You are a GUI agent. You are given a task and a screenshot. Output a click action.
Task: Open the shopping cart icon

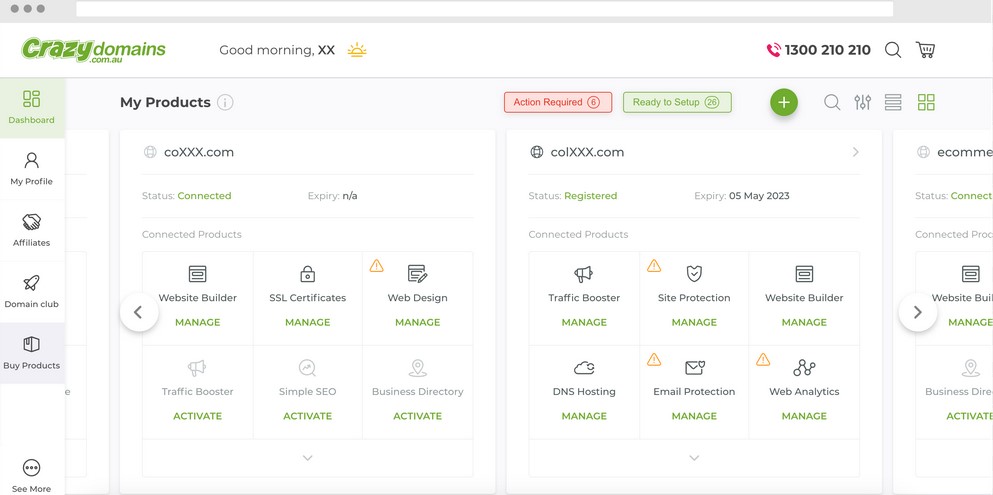(926, 50)
